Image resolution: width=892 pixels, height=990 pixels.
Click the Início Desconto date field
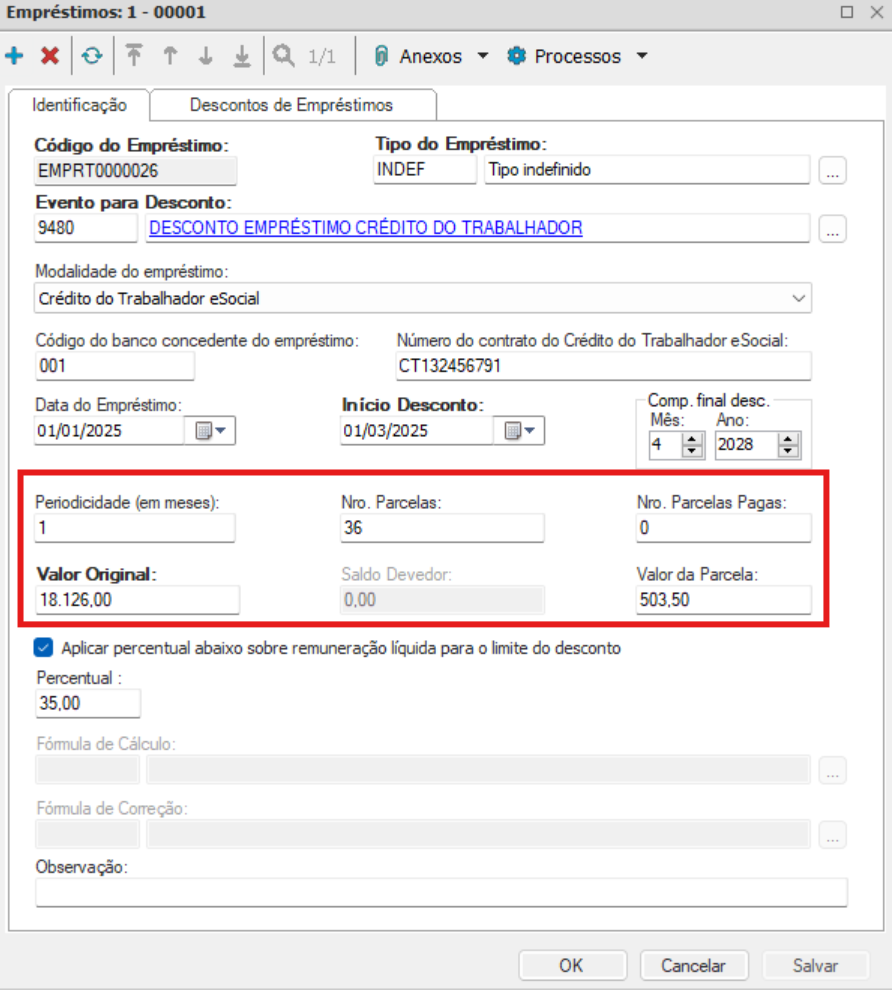417,431
